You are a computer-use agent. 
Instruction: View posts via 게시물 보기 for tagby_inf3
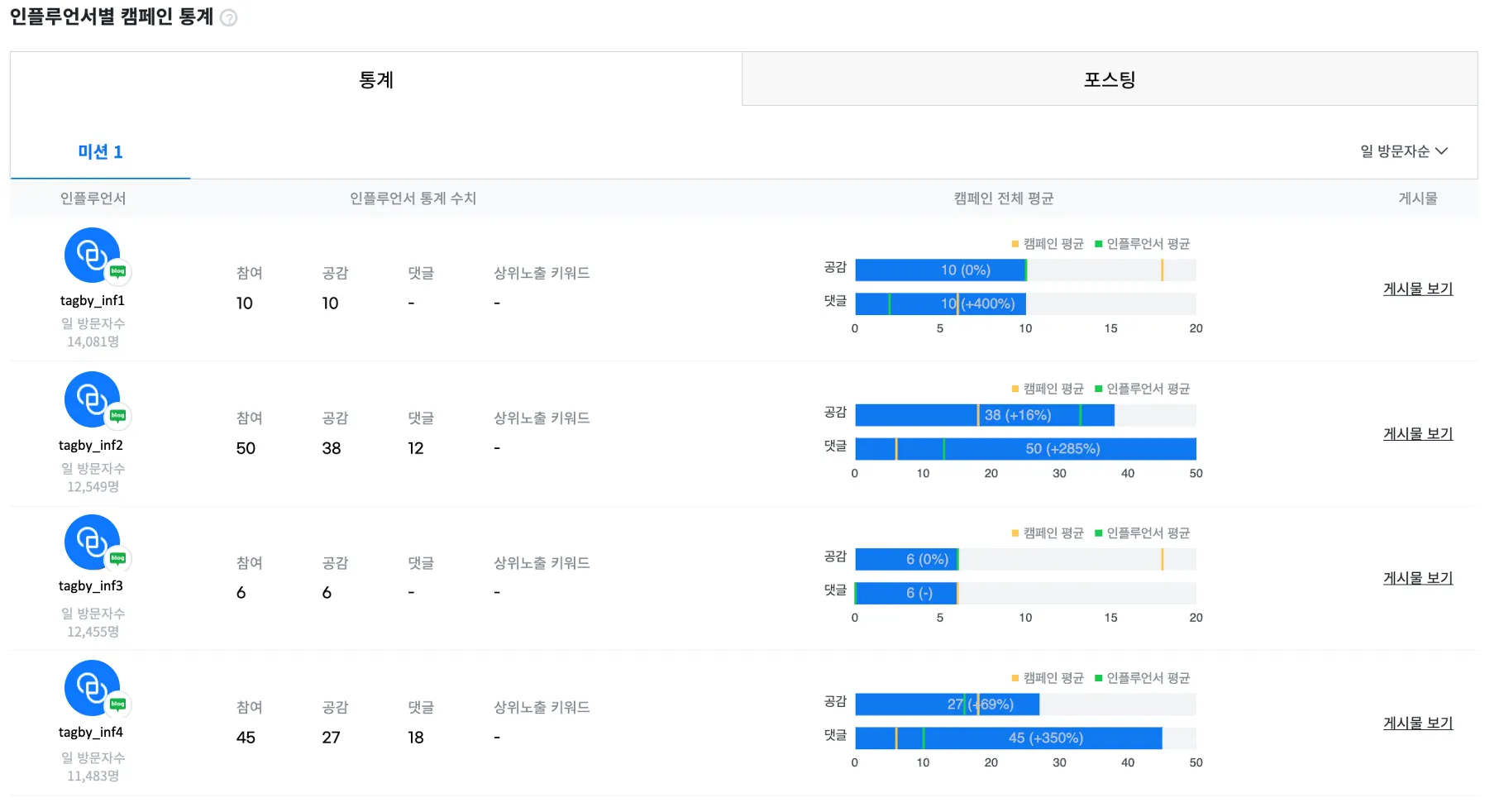(1417, 578)
